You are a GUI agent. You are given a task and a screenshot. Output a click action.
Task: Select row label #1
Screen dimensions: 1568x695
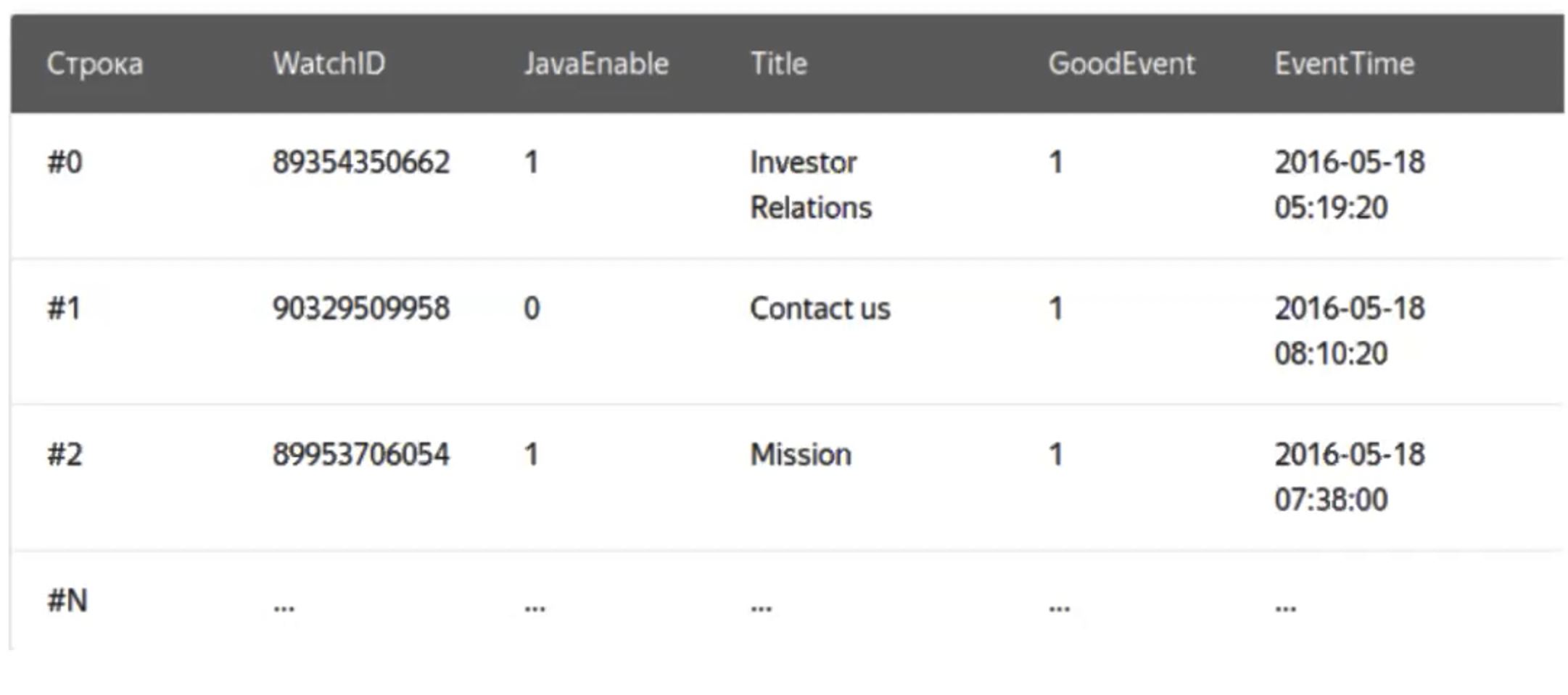pos(65,308)
